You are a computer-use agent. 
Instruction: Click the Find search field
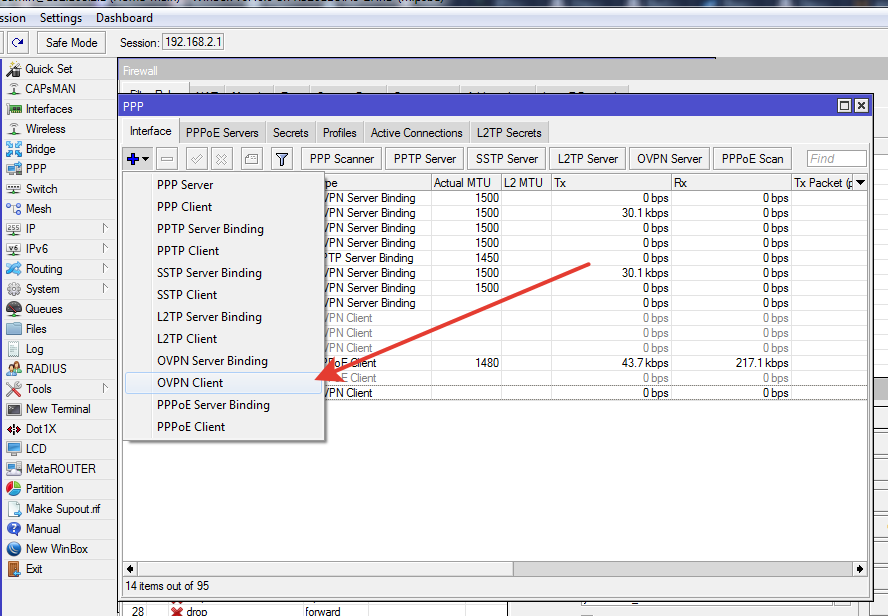(836, 159)
